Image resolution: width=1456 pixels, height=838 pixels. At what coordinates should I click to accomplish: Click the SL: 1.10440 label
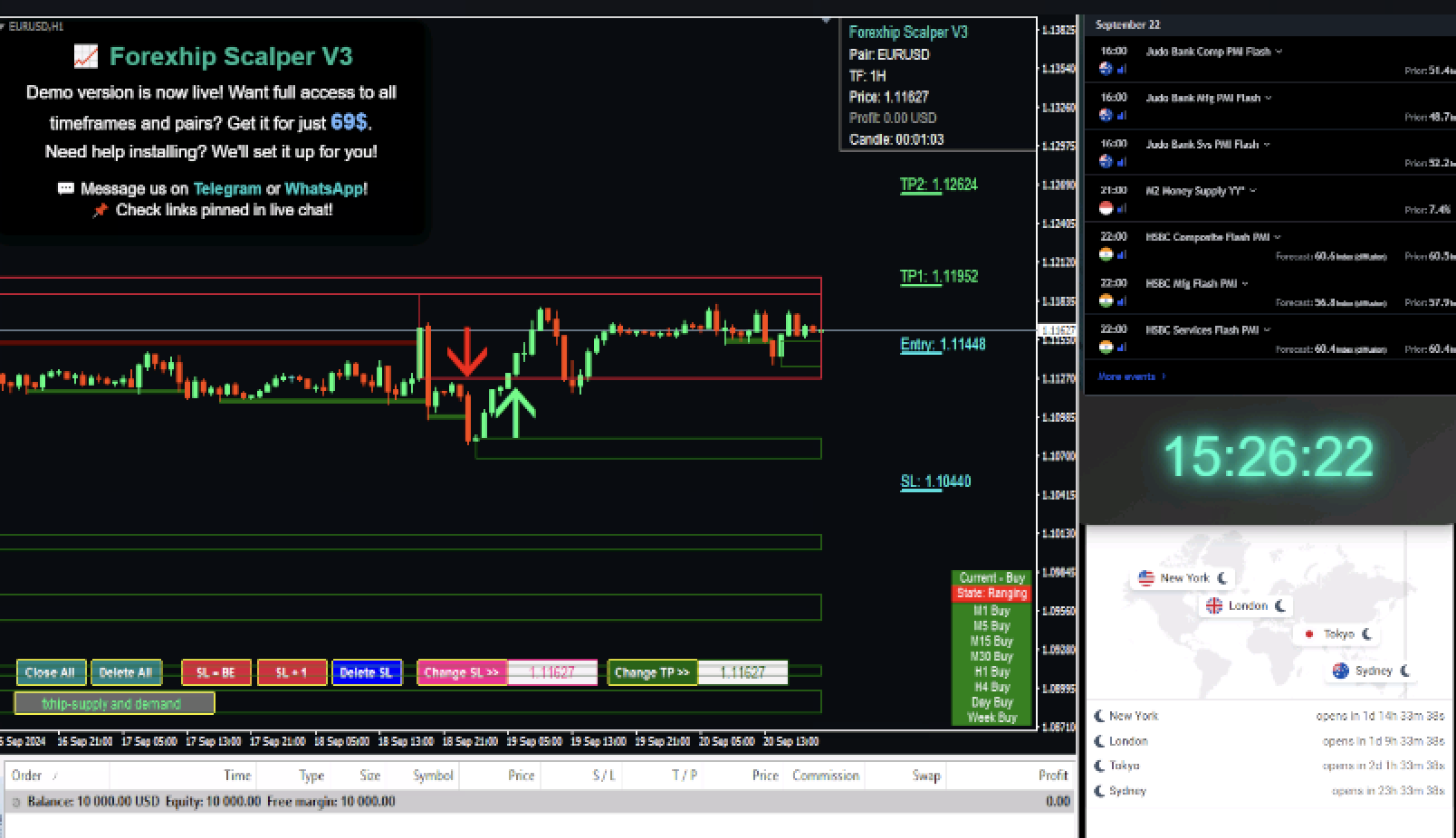(935, 481)
